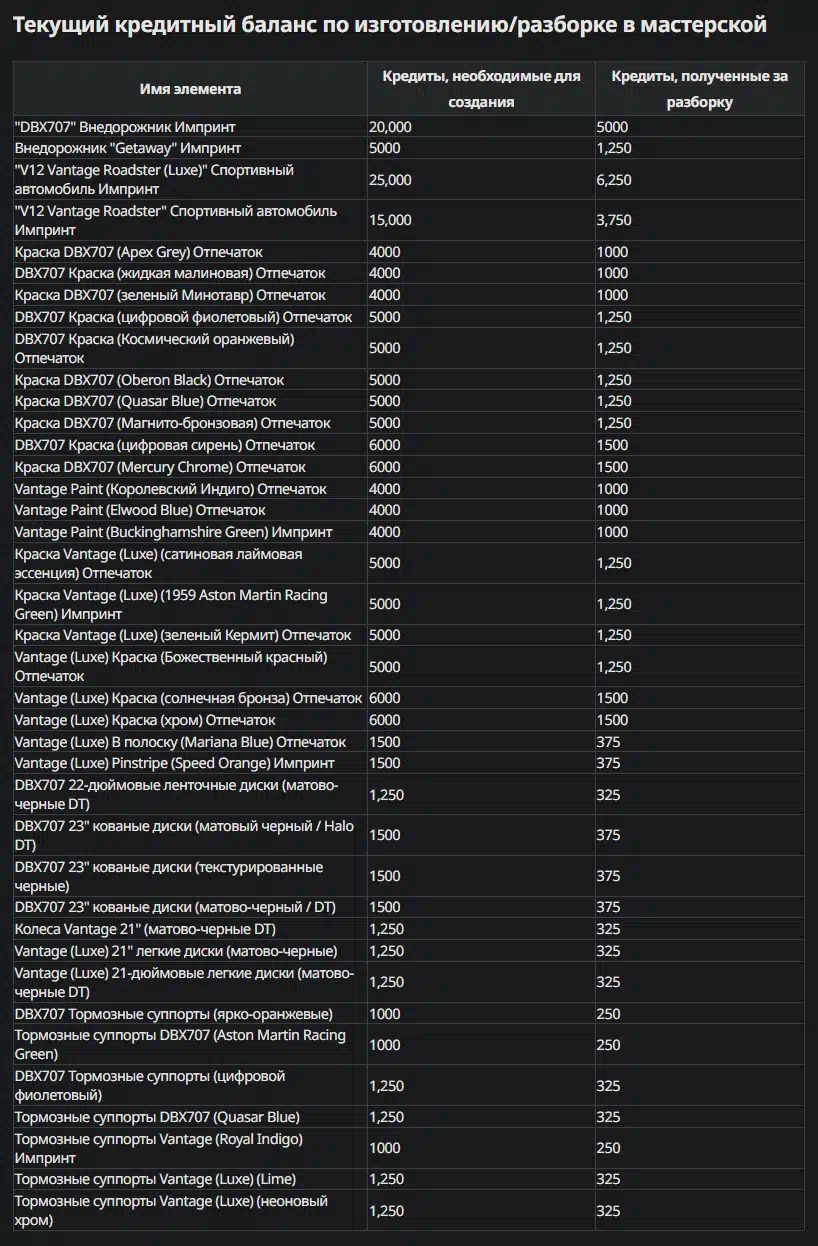The height and width of the screenshot is (1246, 818).
Task: Click Колеса Vantage 21" (матово-черные DT)
Action: pyautogui.click(x=146, y=929)
